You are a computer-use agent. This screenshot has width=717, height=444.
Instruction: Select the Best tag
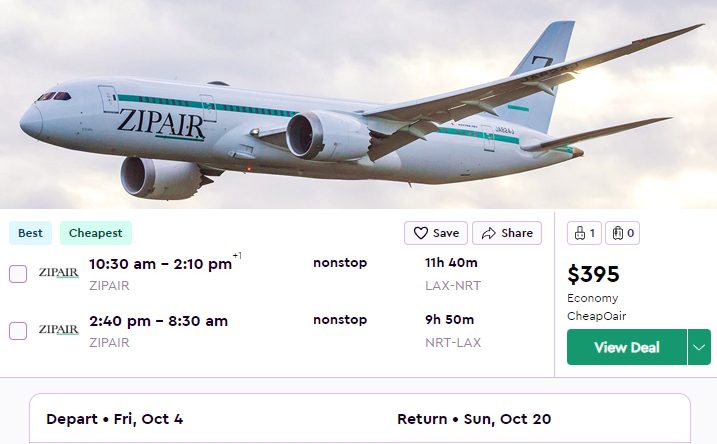pyautogui.click(x=30, y=233)
